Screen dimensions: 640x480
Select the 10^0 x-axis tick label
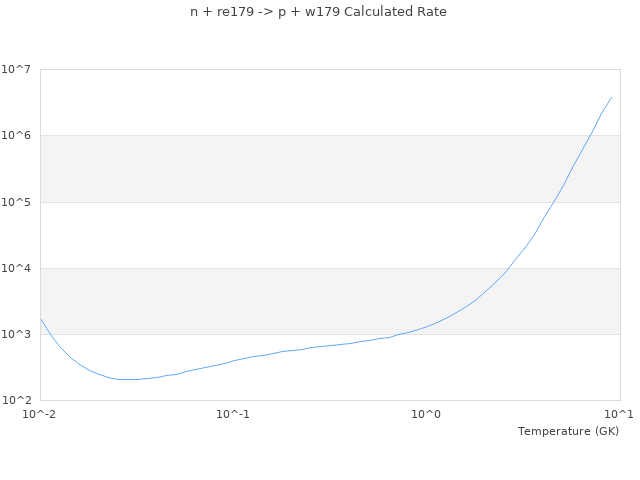(x=427, y=414)
